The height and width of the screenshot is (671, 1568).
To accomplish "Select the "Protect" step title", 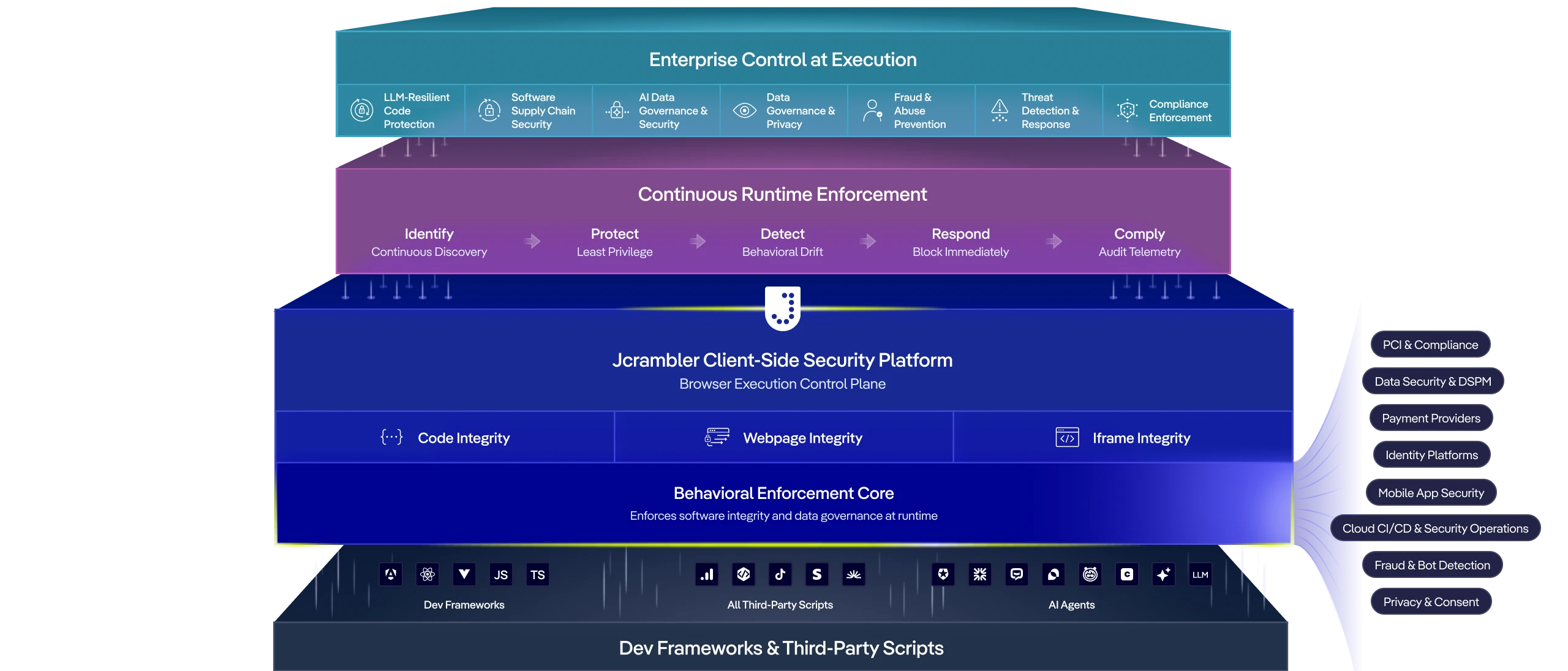I will tap(614, 234).
